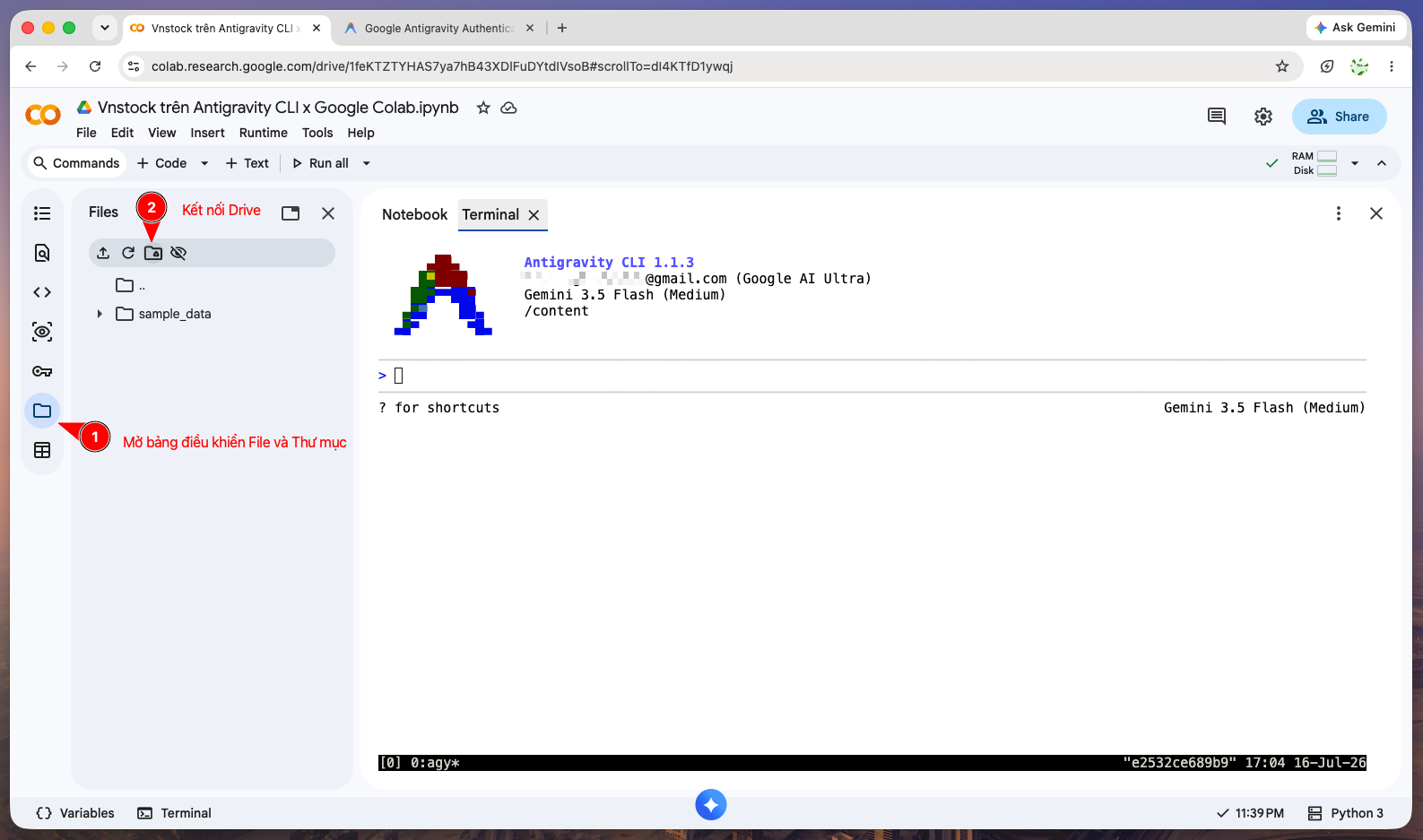
Task: Expand the Code cell dropdown arrow
Action: point(204,163)
